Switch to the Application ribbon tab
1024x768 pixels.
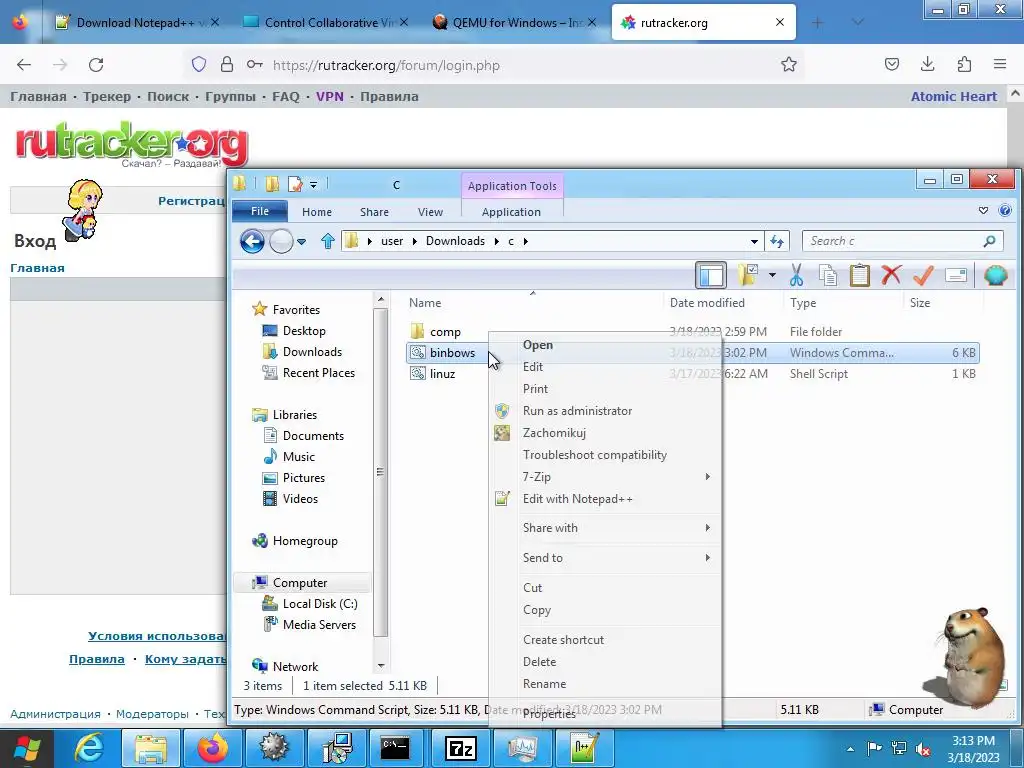(511, 212)
